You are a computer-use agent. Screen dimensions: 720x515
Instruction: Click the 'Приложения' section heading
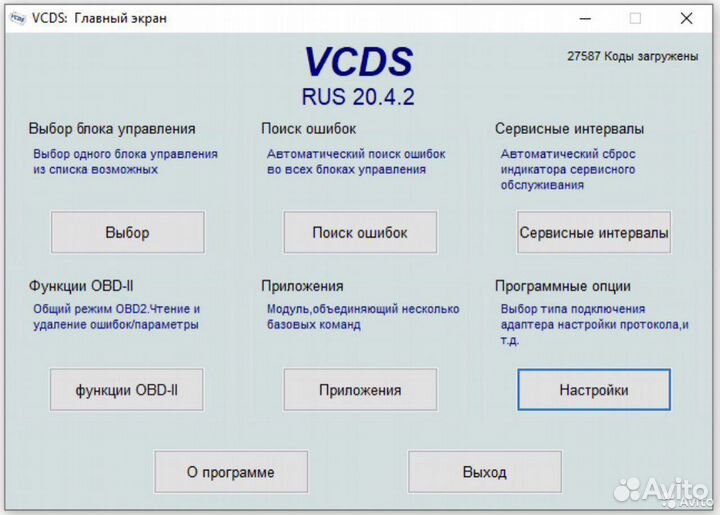tap(302, 286)
